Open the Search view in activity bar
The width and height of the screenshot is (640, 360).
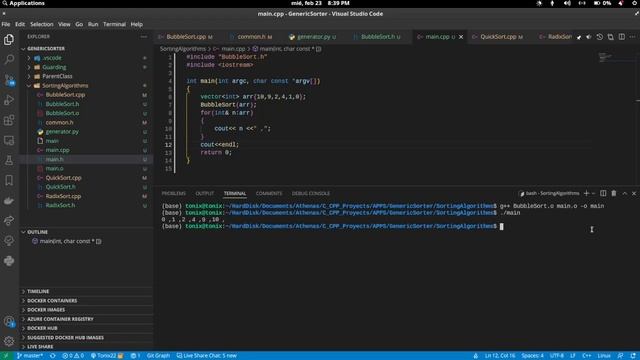pos(9,60)
